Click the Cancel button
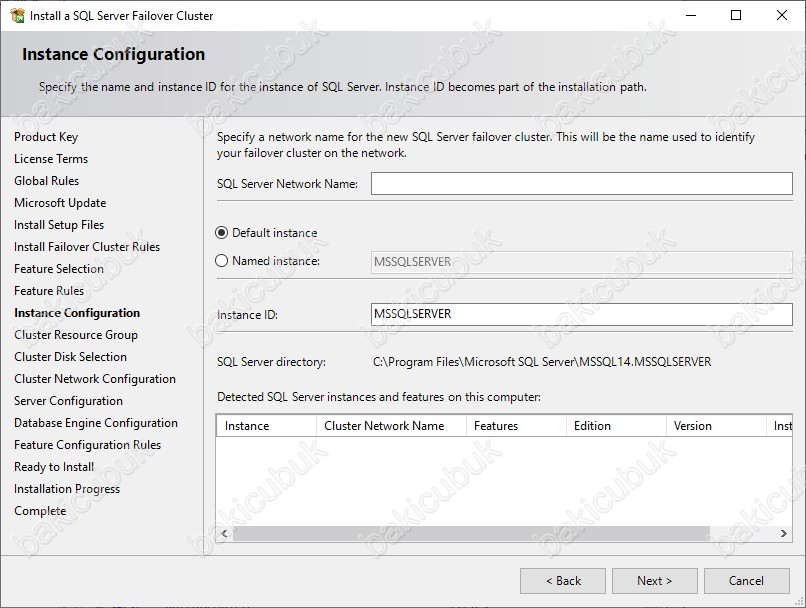Image resolution: width=806 pixels, height=608 pixels. 746,581
